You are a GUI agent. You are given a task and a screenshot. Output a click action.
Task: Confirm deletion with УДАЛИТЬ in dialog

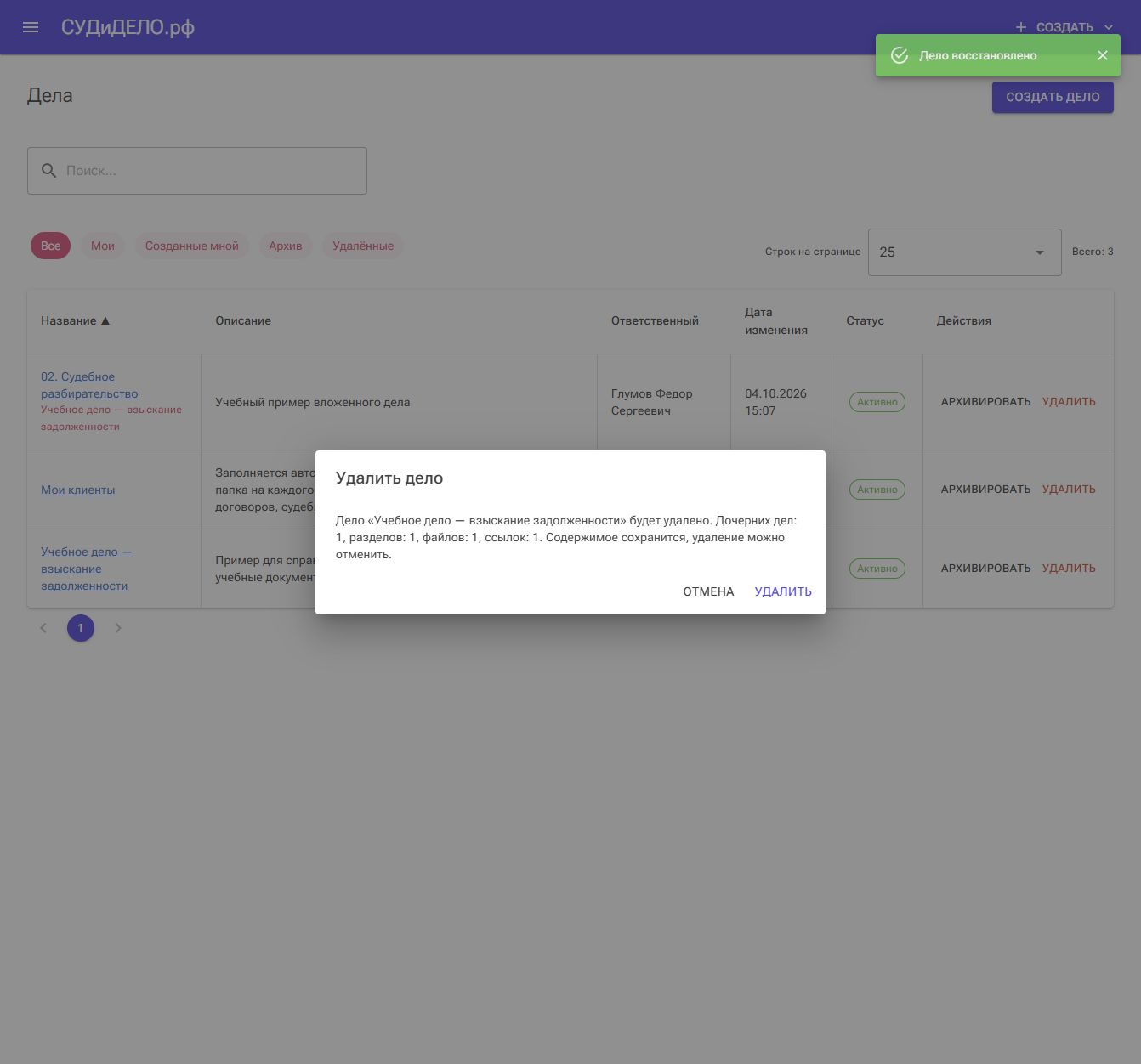[x=783, y=591]
